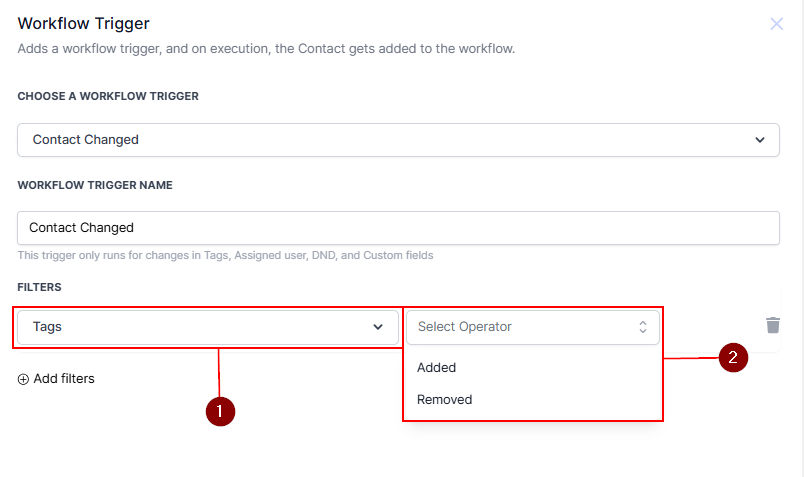Close the Workflow Trigger panel

tap(777, 24)
